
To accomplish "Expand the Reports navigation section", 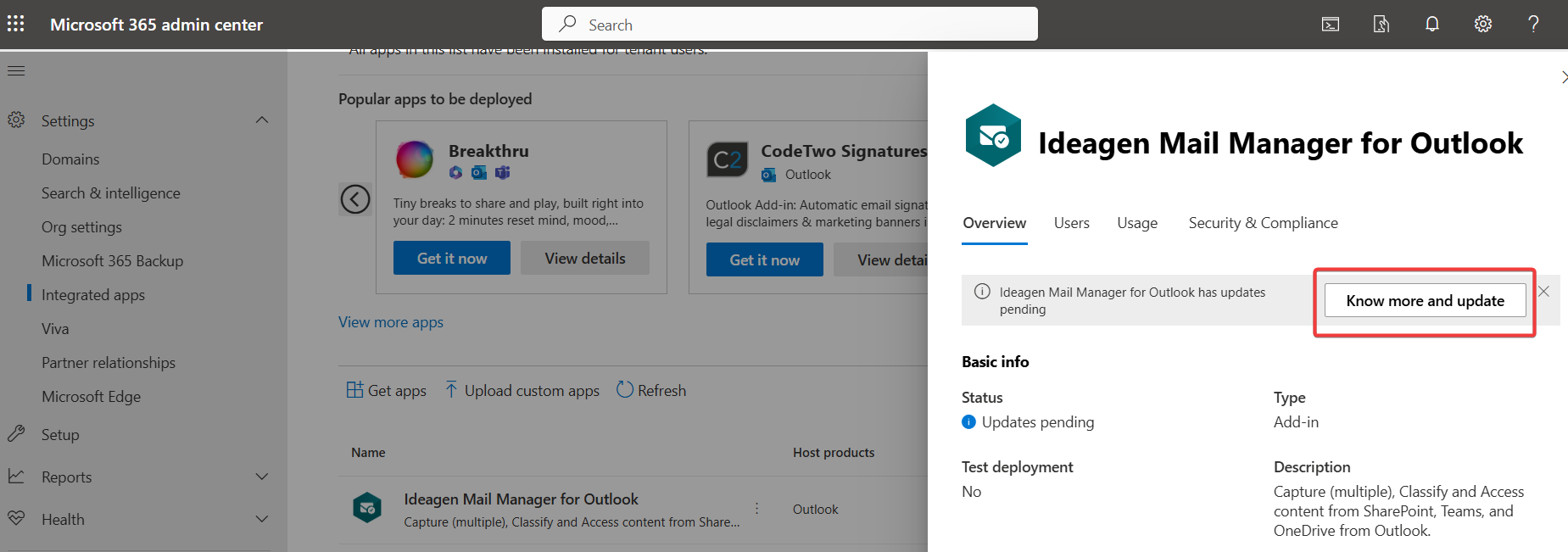I will (262, 477).
